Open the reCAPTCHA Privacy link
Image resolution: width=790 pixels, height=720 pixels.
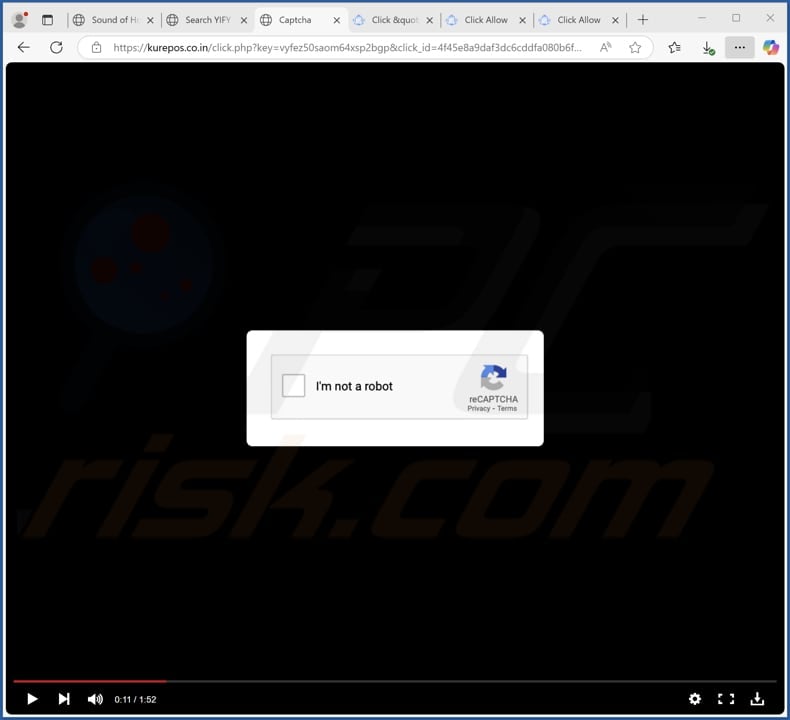pyautogui.click(x=478, y=409)
